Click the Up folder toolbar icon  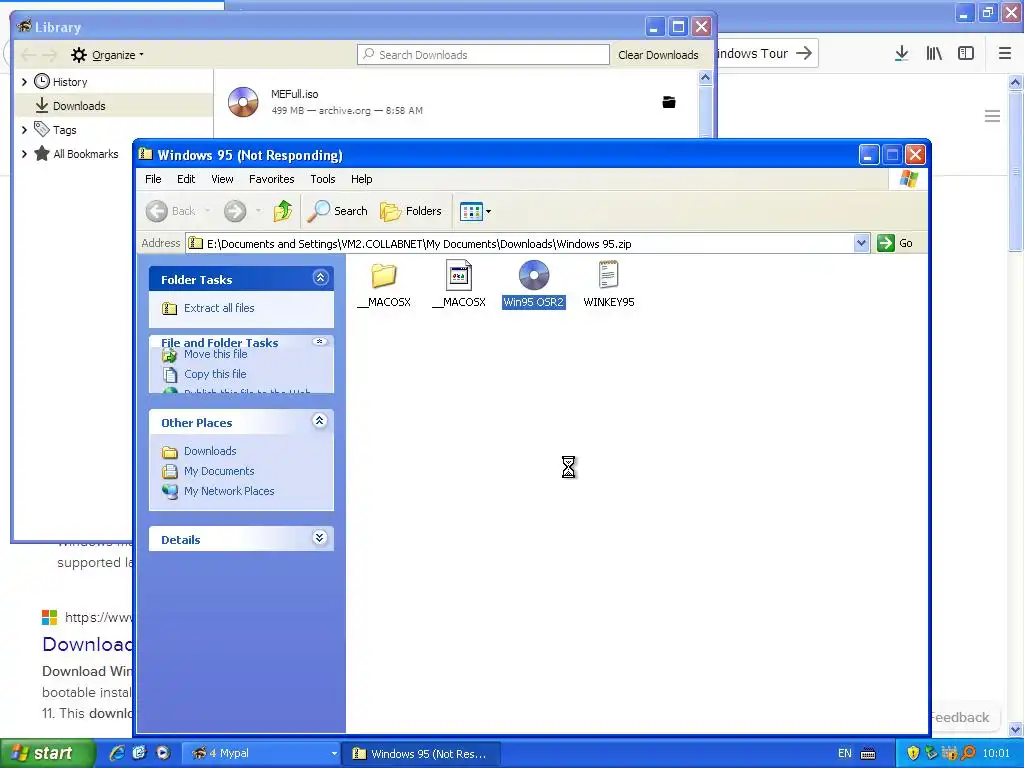(282, 211)
